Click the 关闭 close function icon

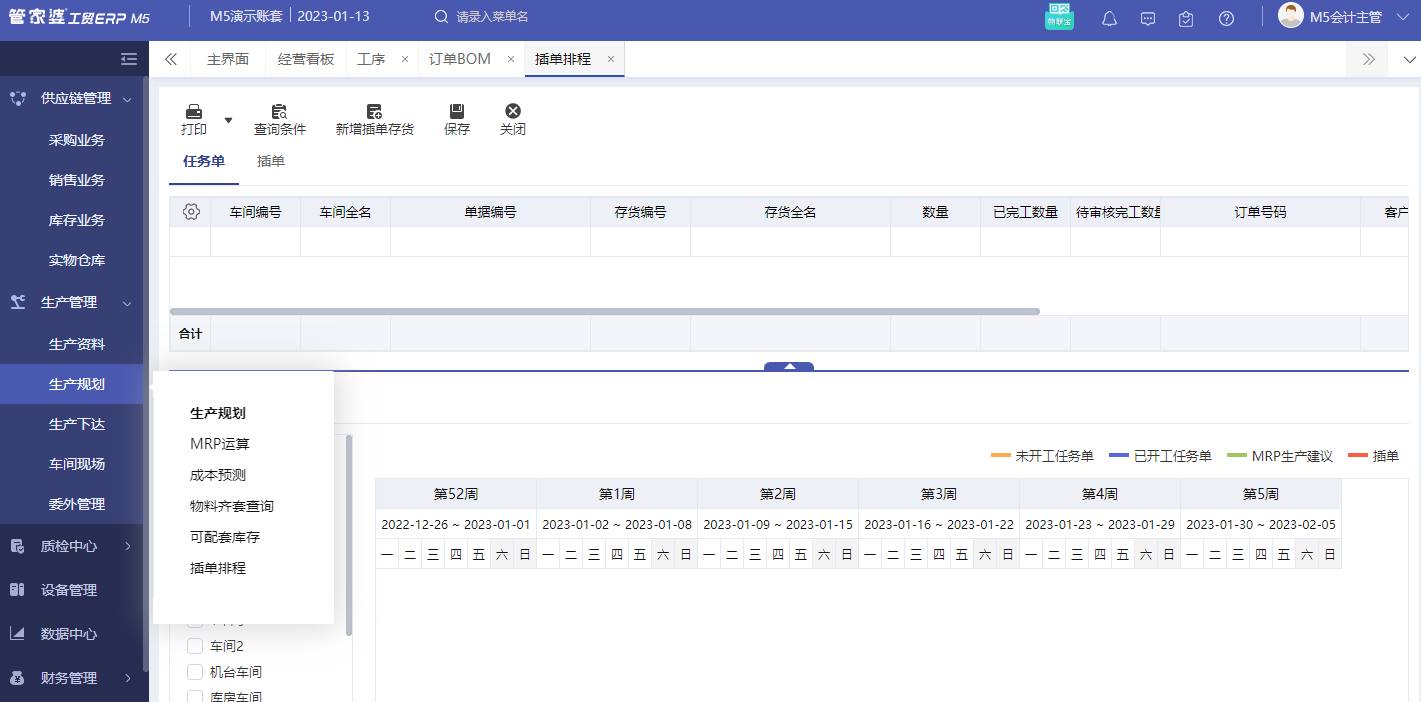512,118
